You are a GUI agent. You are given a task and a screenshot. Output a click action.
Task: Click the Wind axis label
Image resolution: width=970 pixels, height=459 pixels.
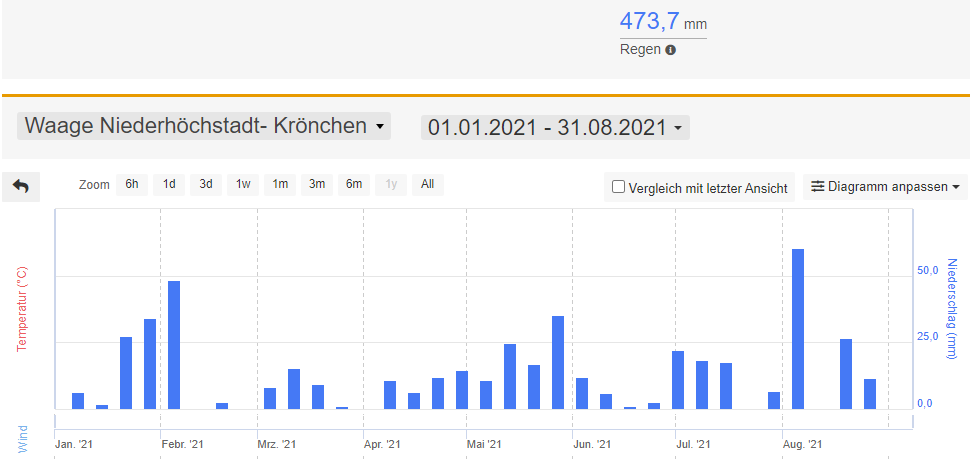click(x=22, y=439)
